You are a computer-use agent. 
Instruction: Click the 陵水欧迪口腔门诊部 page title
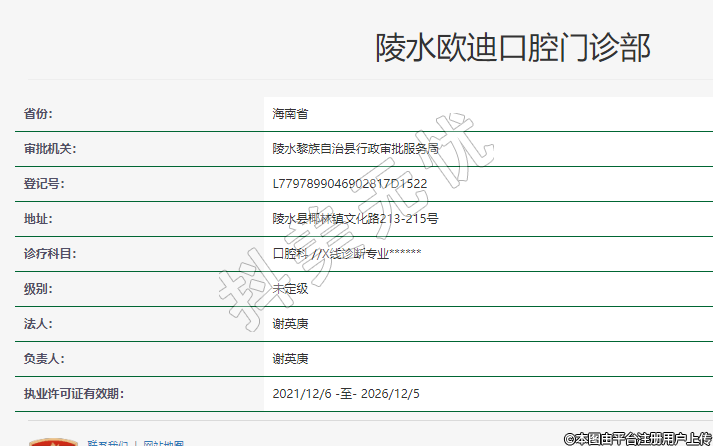coord(513,47)
